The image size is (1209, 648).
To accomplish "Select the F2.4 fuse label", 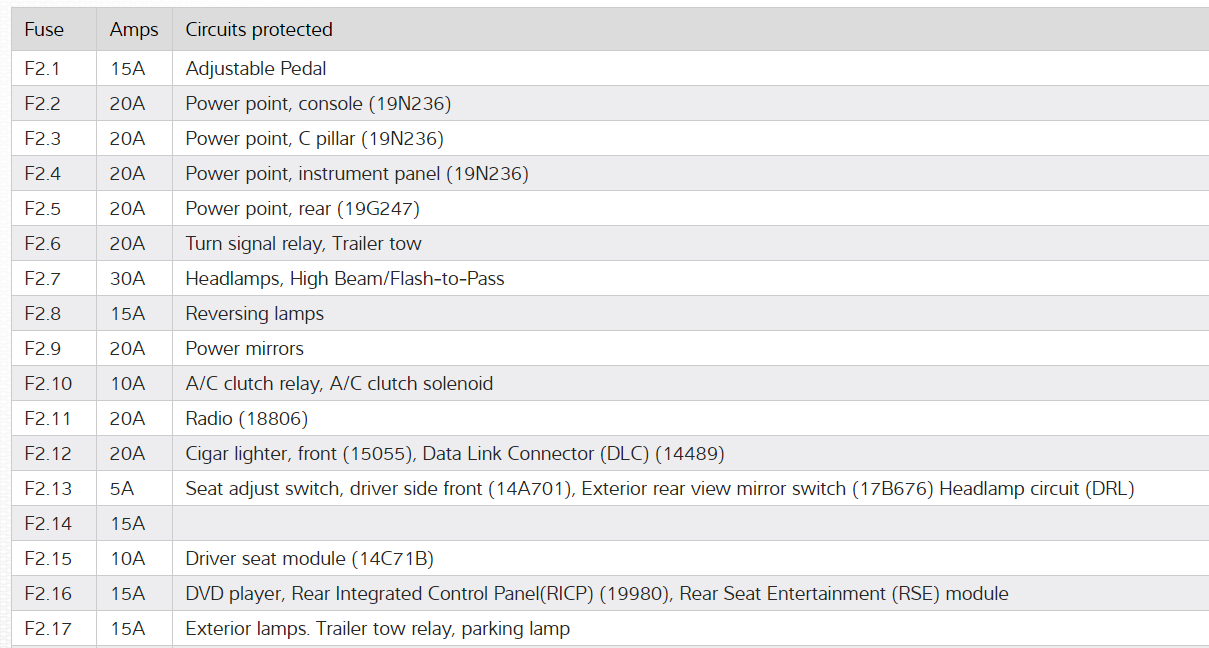I will click(42, 174).
